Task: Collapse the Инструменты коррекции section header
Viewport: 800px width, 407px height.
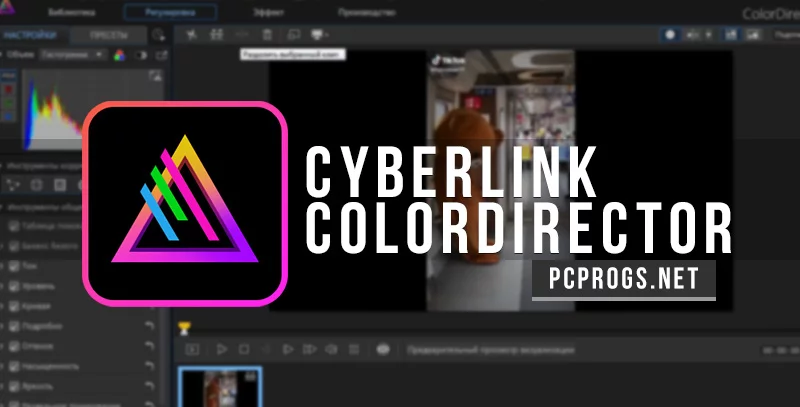Action: (x=43, y=166)
